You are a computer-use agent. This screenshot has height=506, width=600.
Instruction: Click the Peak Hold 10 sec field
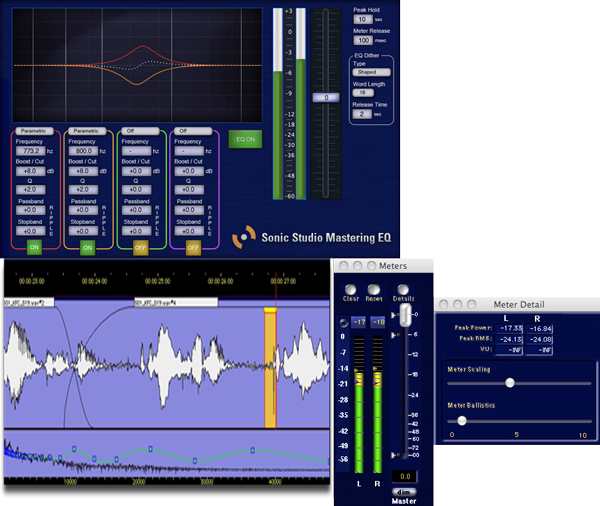point(363,19)
